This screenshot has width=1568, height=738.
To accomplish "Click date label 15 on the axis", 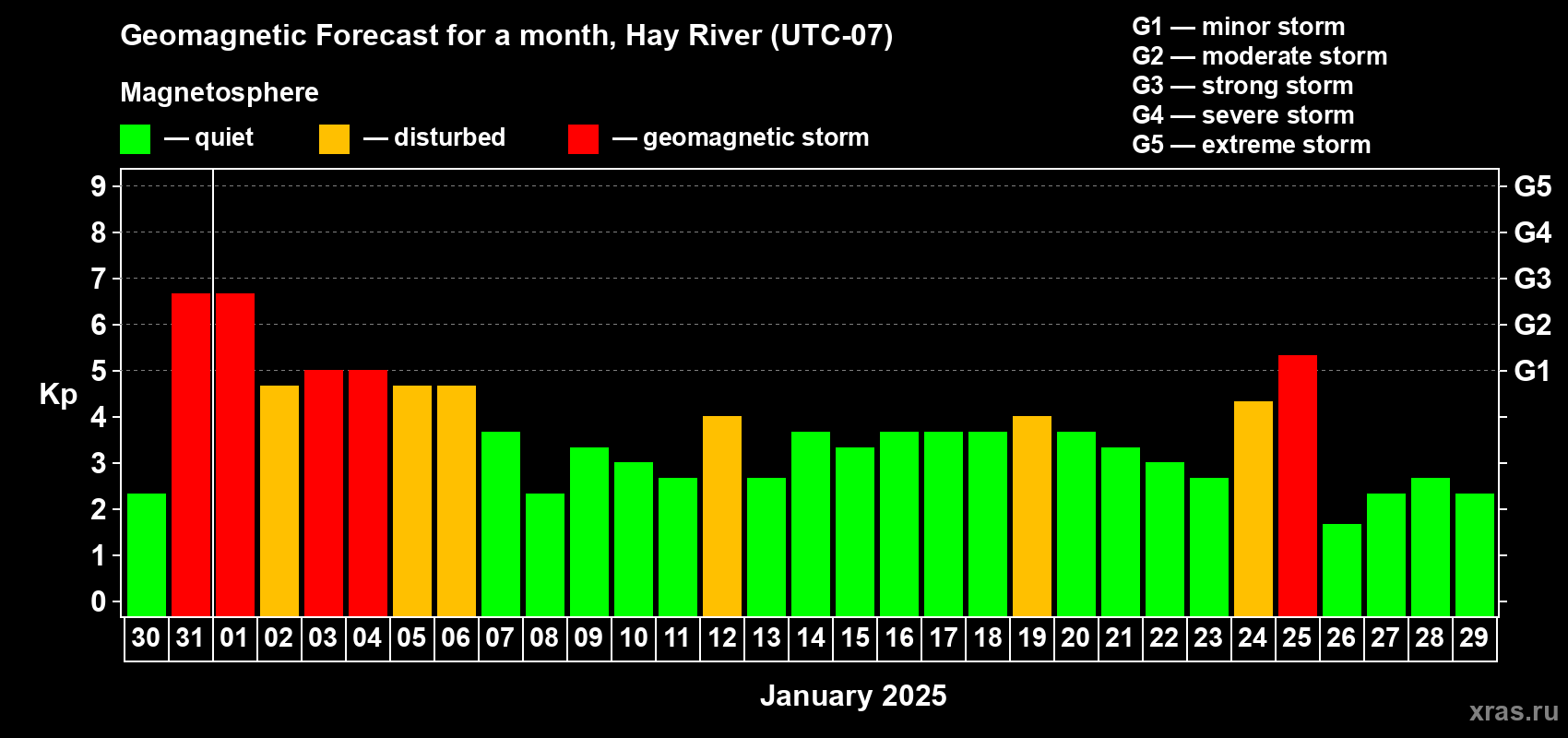I will click(854, 637).
